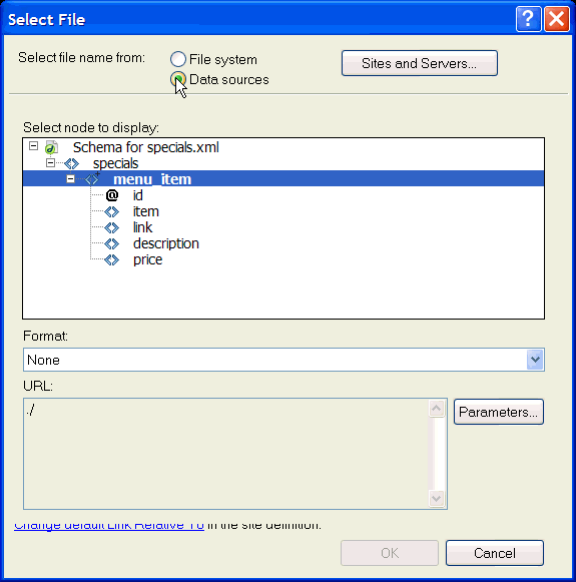Click the @ attribute icon for id
This screenshot has width=576, height=582.
click(112, 195)
